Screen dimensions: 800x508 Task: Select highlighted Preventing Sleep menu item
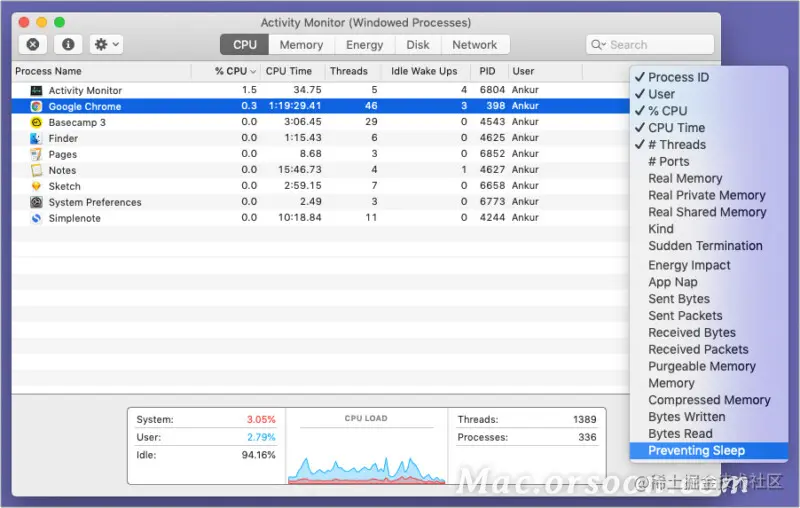[709, 450]
